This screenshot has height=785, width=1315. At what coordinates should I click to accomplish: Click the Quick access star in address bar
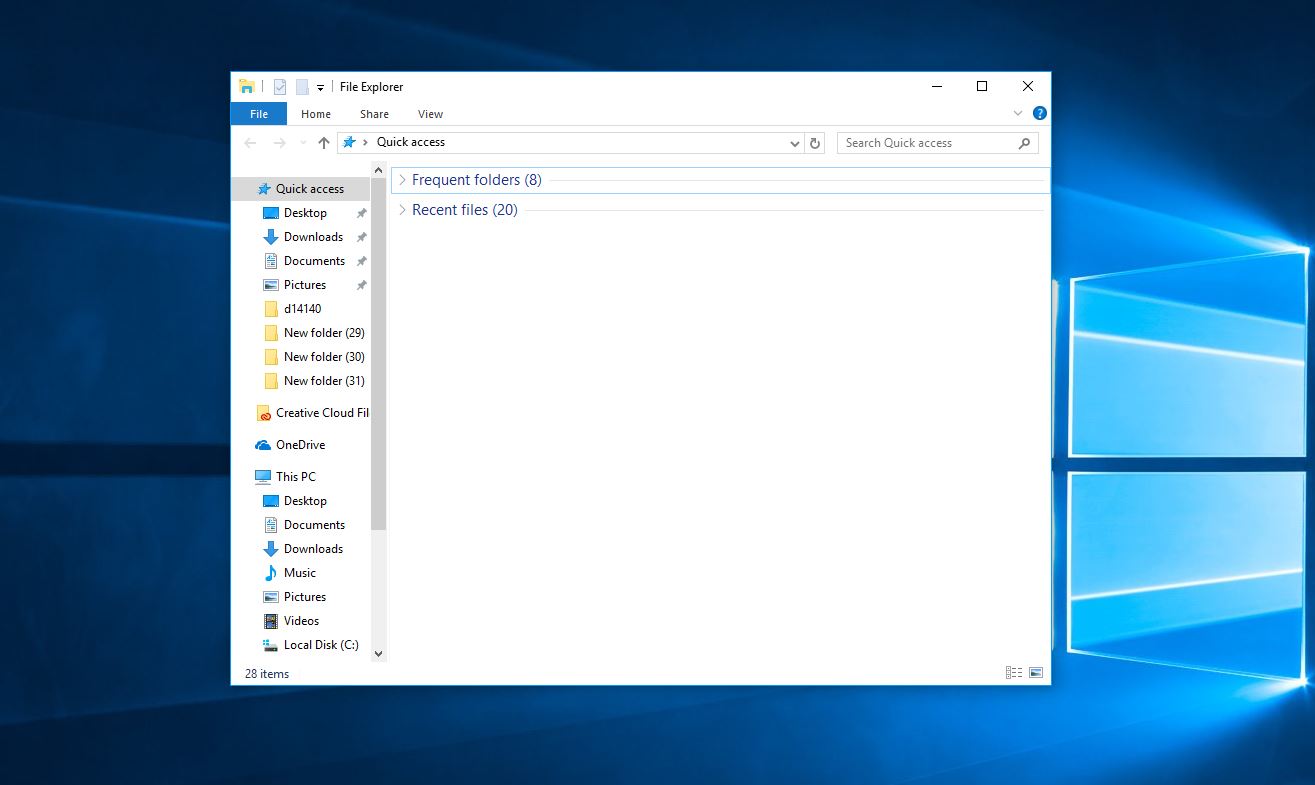[x=349, y=142]
